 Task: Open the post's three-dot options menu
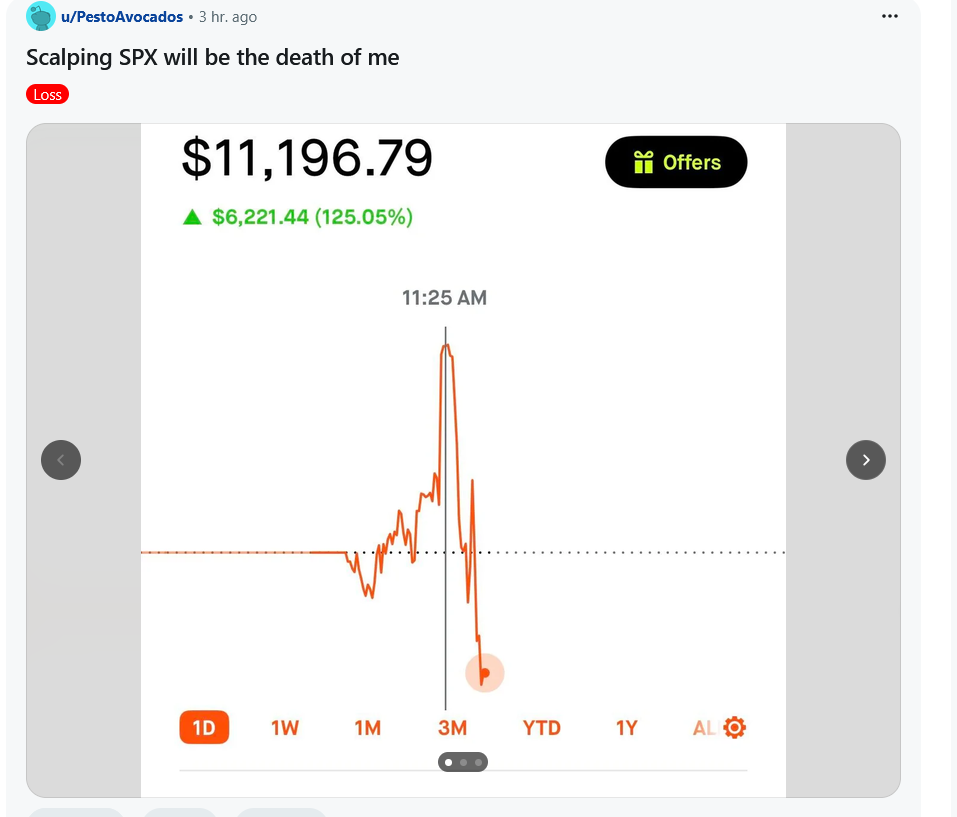pyautogui.click(x=889, y=16)
